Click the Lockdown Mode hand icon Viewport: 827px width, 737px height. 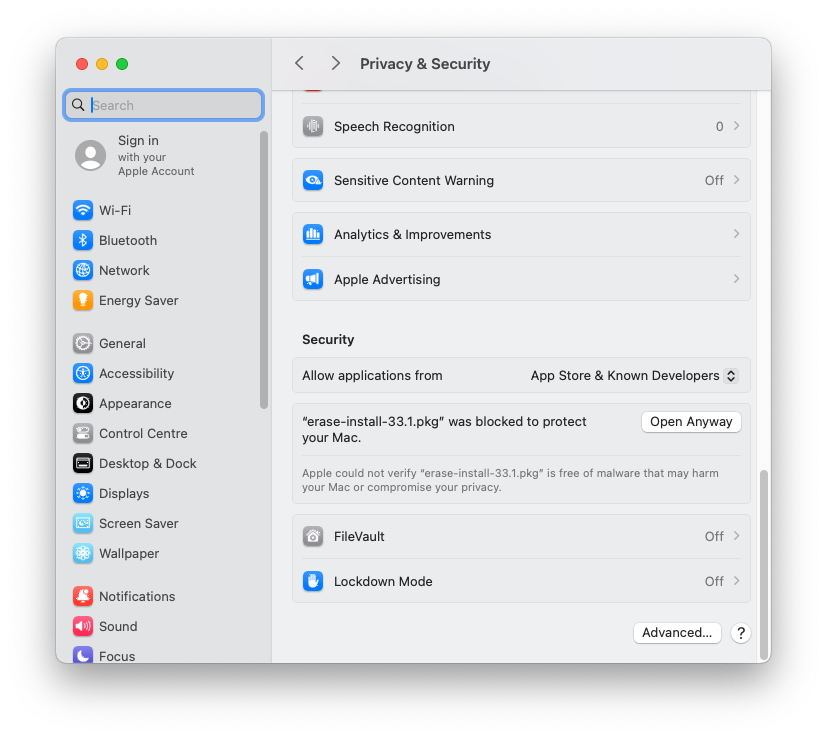coord(313,581)
